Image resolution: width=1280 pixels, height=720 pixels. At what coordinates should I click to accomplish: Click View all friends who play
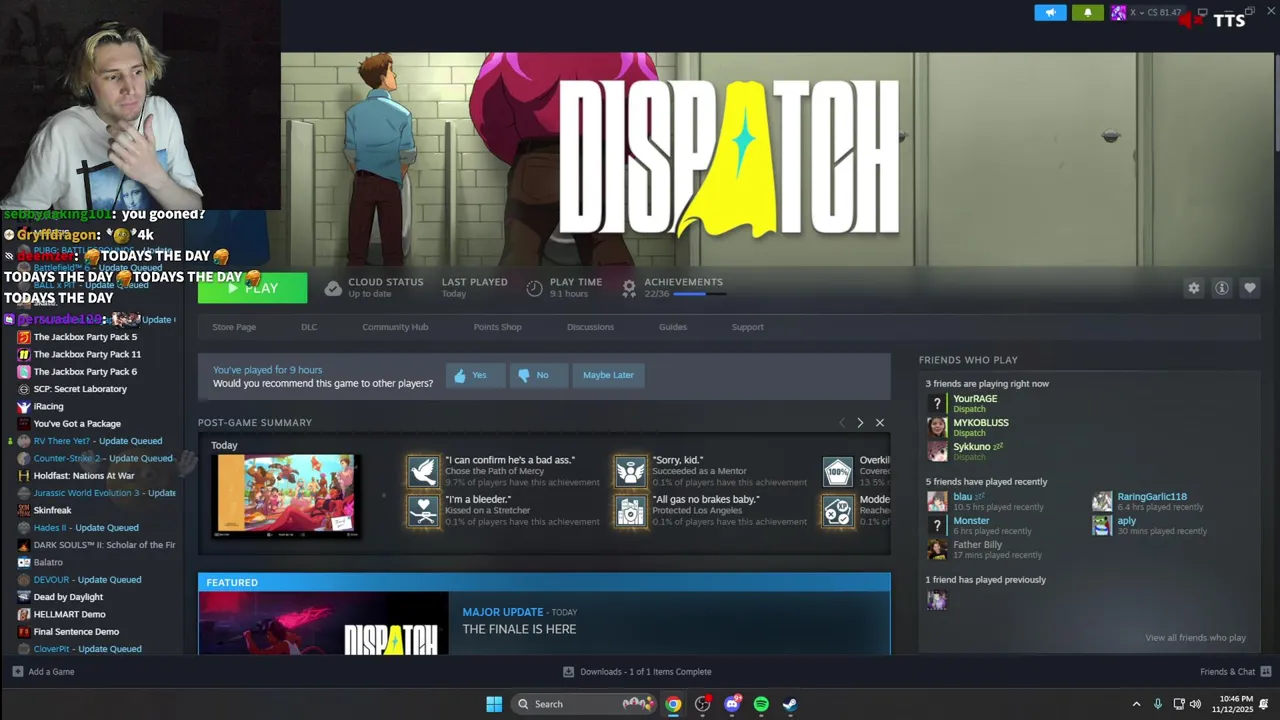(1195, 638)
